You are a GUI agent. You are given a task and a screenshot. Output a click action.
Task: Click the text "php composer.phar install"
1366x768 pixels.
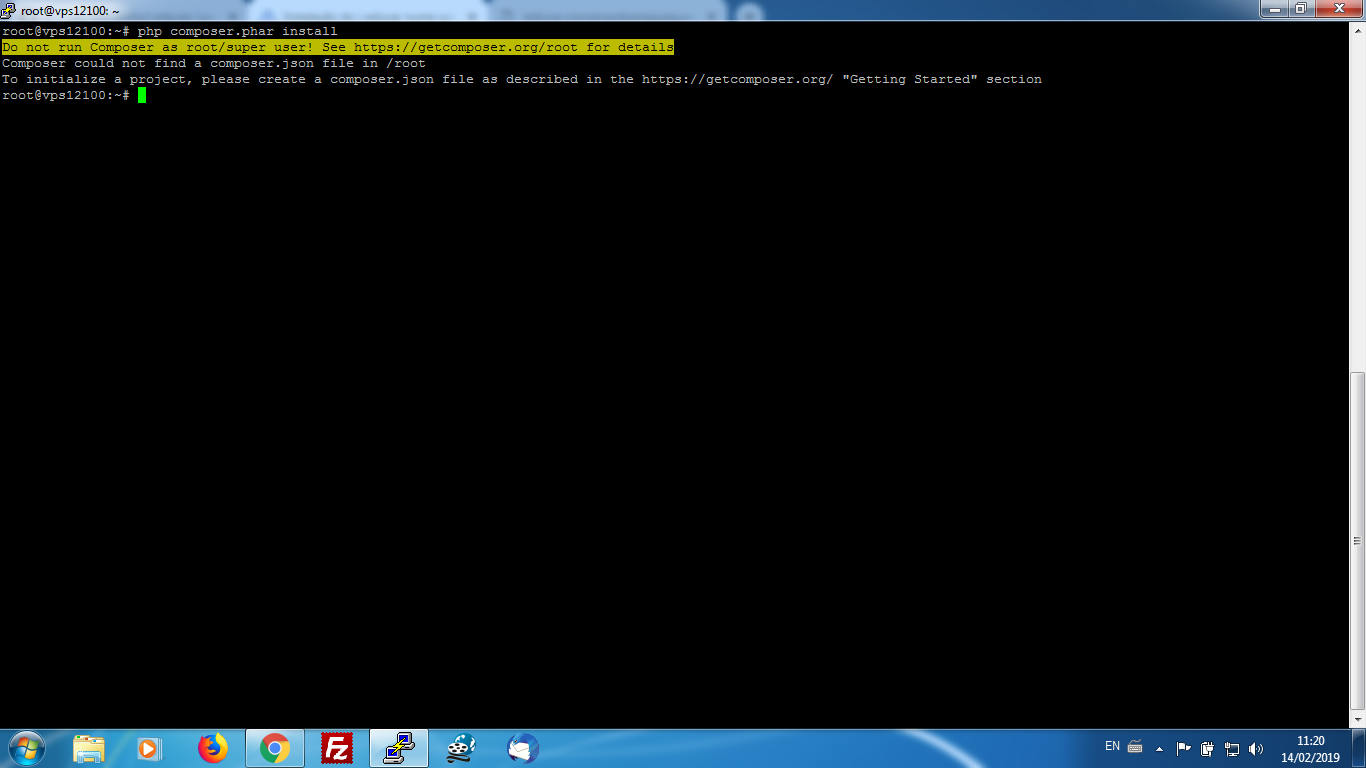(238, 31)
